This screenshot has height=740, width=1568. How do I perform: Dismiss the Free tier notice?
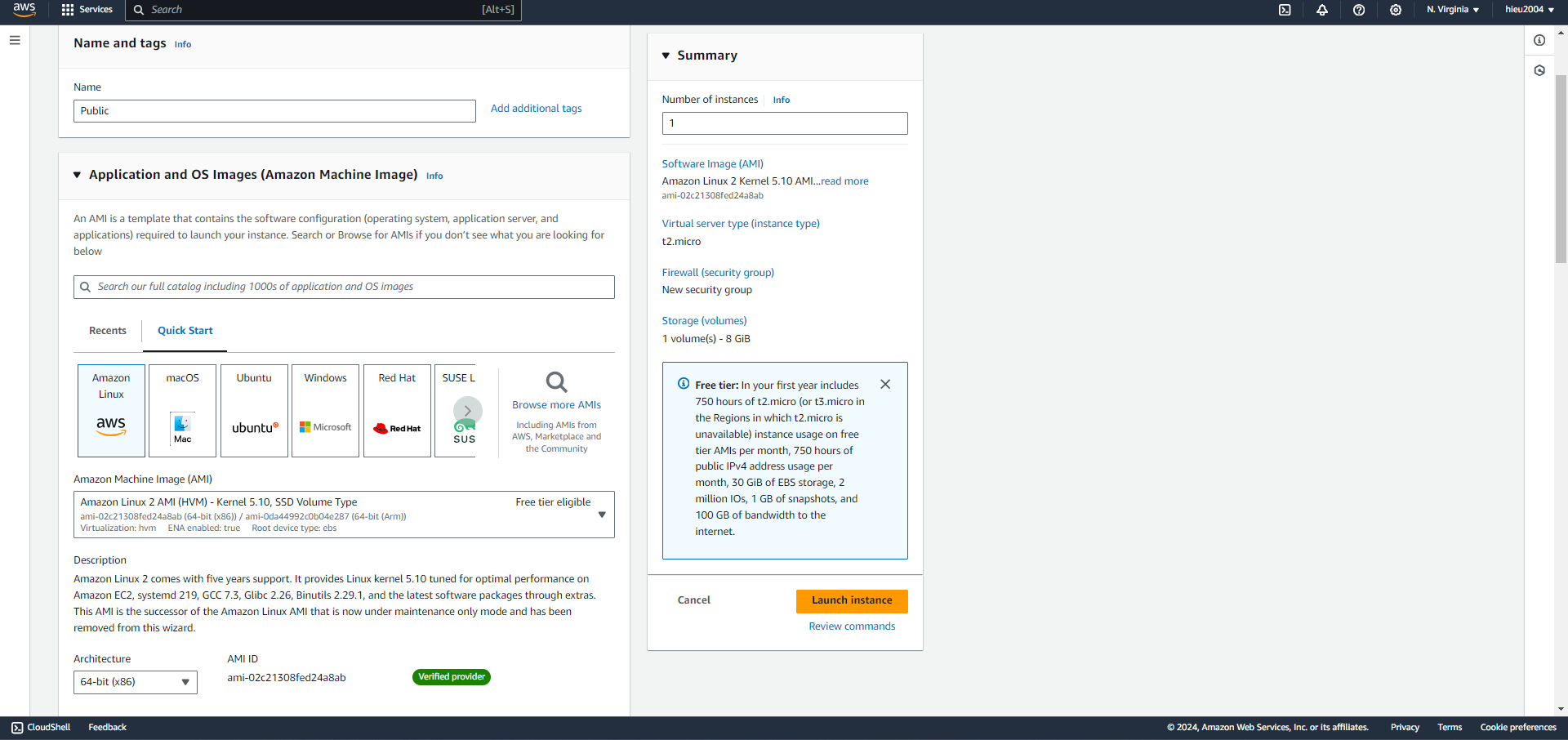pos(885,384)
